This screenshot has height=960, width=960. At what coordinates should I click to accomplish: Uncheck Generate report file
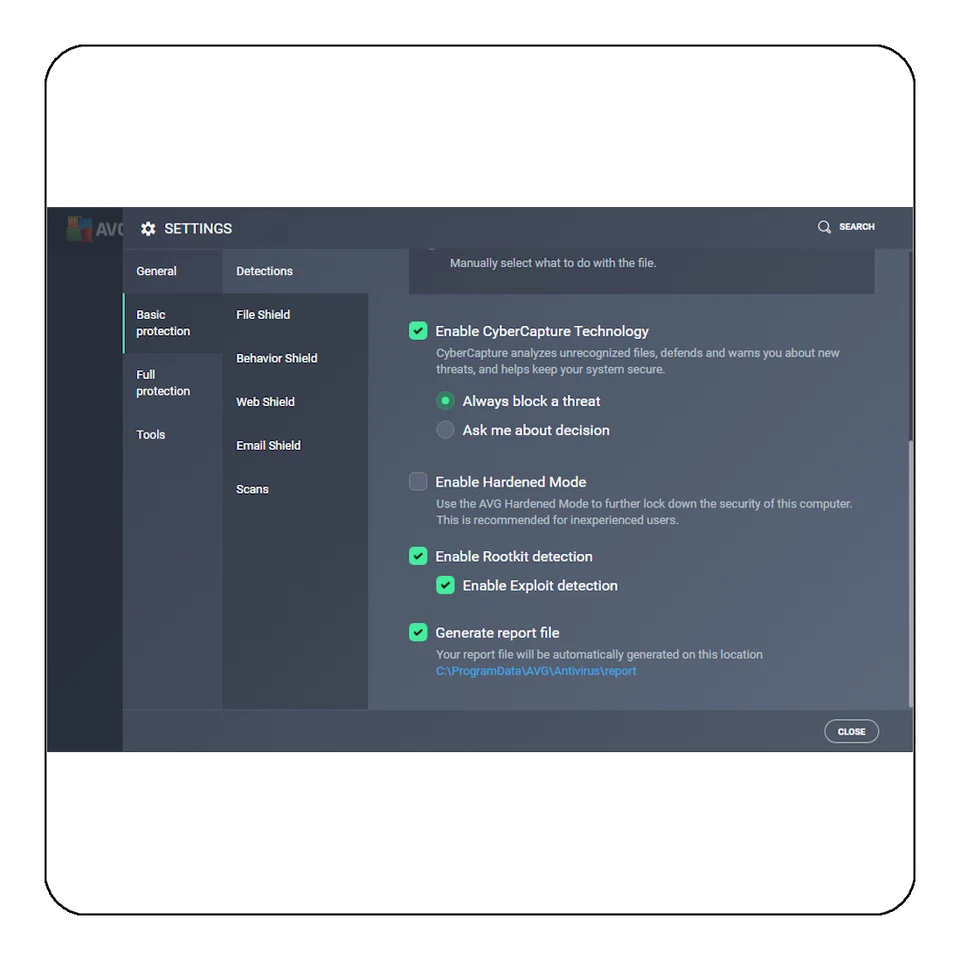pos(418,632)
